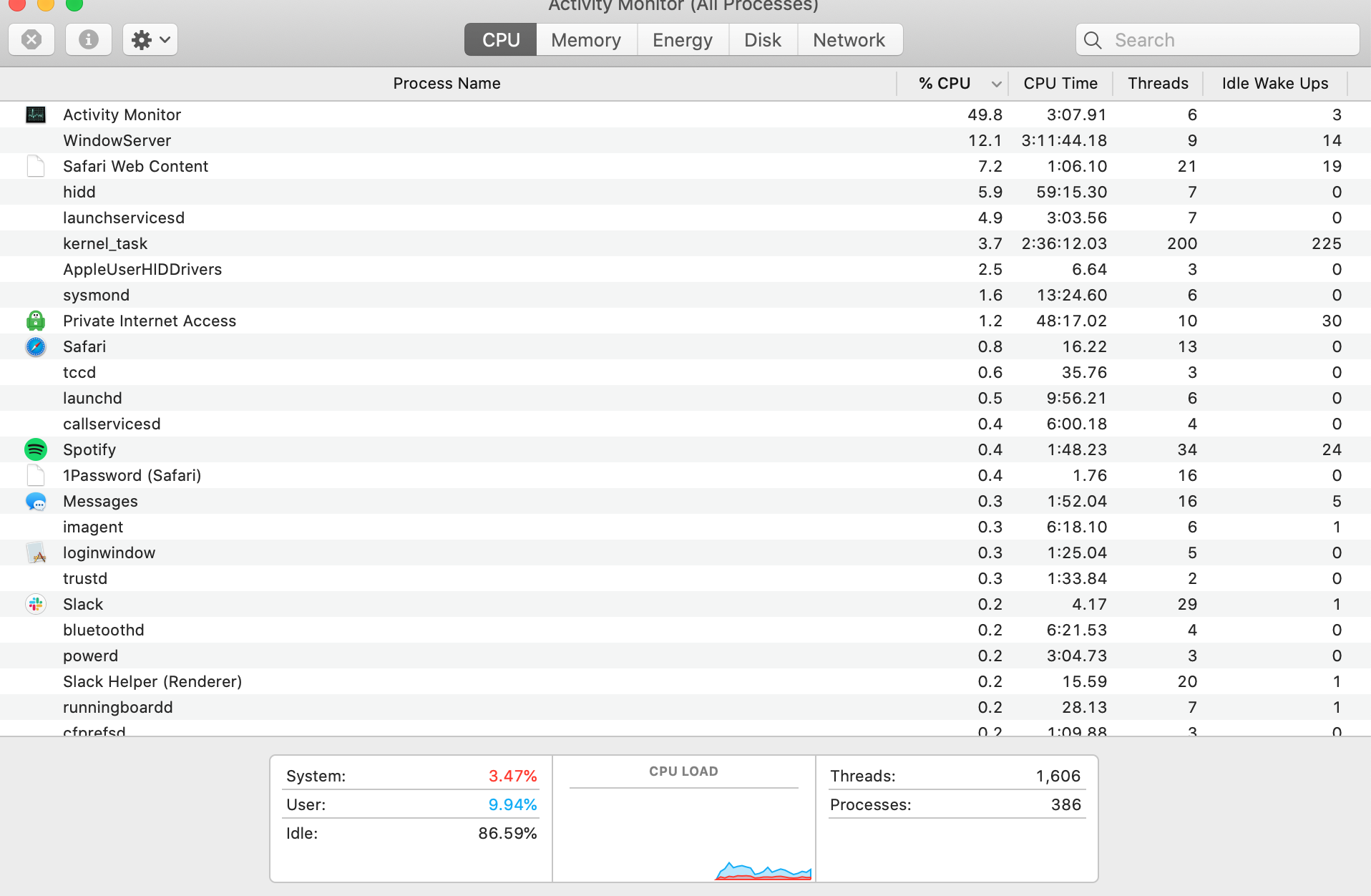Click the 49.8 CPU percentage value
The width and height of the screenshot is (1371, 896).
[x=985, y=115]
